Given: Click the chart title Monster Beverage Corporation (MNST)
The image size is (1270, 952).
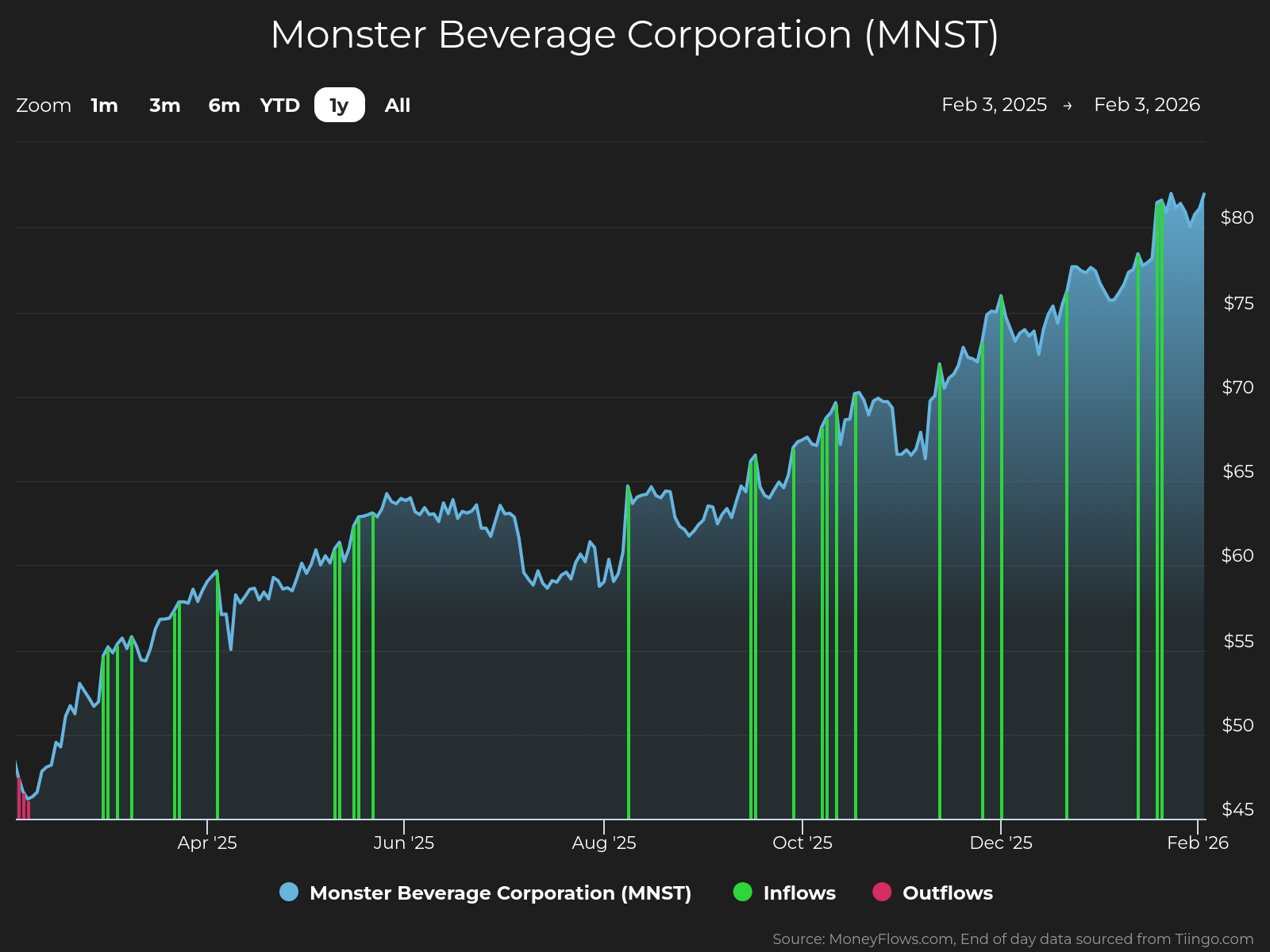Looking at the screenshot, I should tap(634, 35).
